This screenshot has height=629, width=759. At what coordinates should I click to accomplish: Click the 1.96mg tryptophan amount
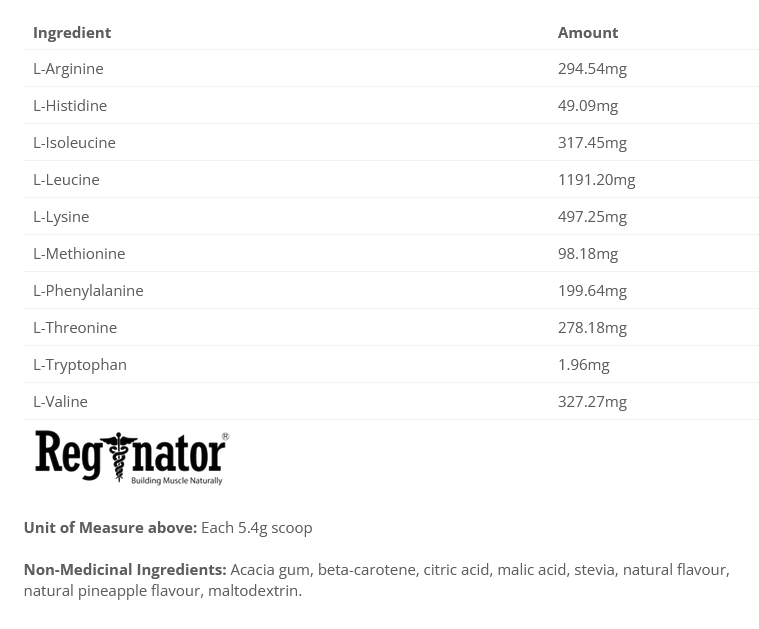click(x=583, y=364)
